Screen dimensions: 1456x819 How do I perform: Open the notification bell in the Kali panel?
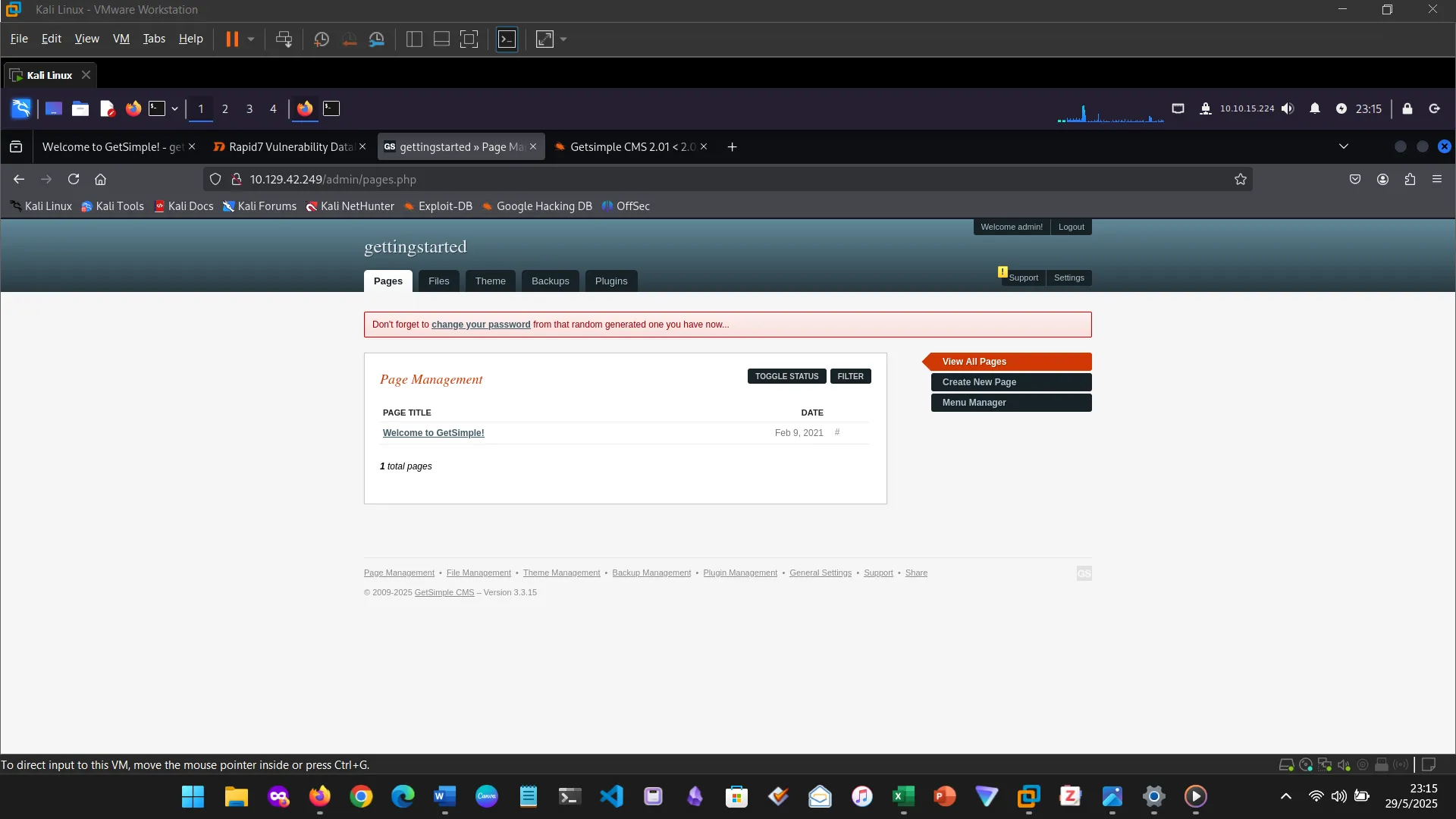(1316, 108)
